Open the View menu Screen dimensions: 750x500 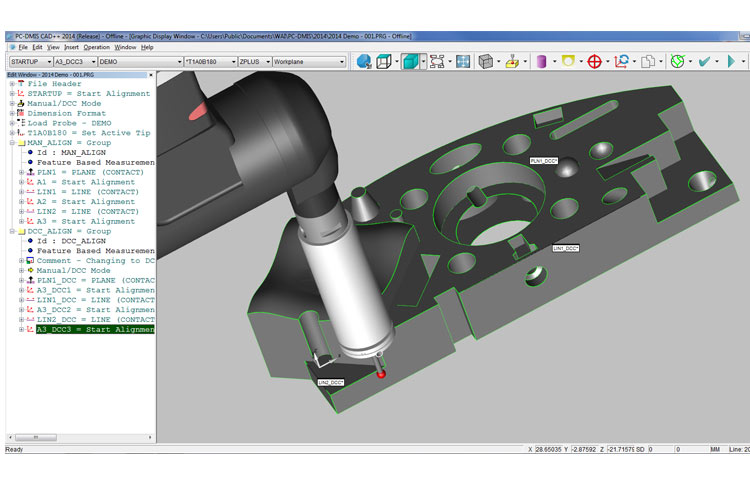pyautogui.click(x=53, y=47)
